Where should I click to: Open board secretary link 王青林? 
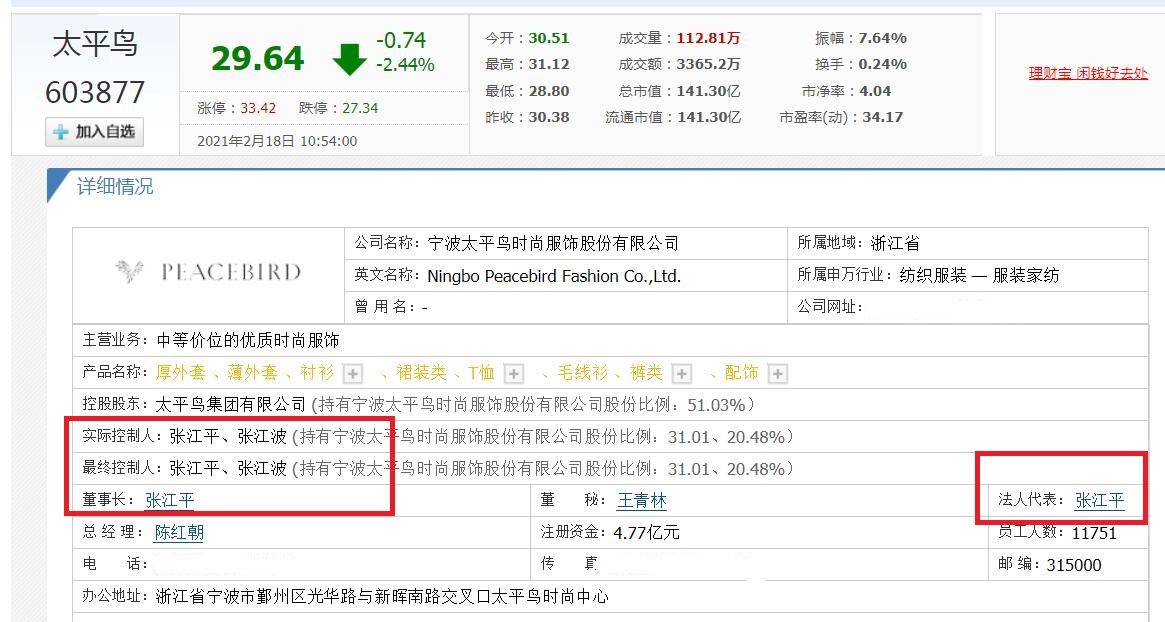[641, 500]
